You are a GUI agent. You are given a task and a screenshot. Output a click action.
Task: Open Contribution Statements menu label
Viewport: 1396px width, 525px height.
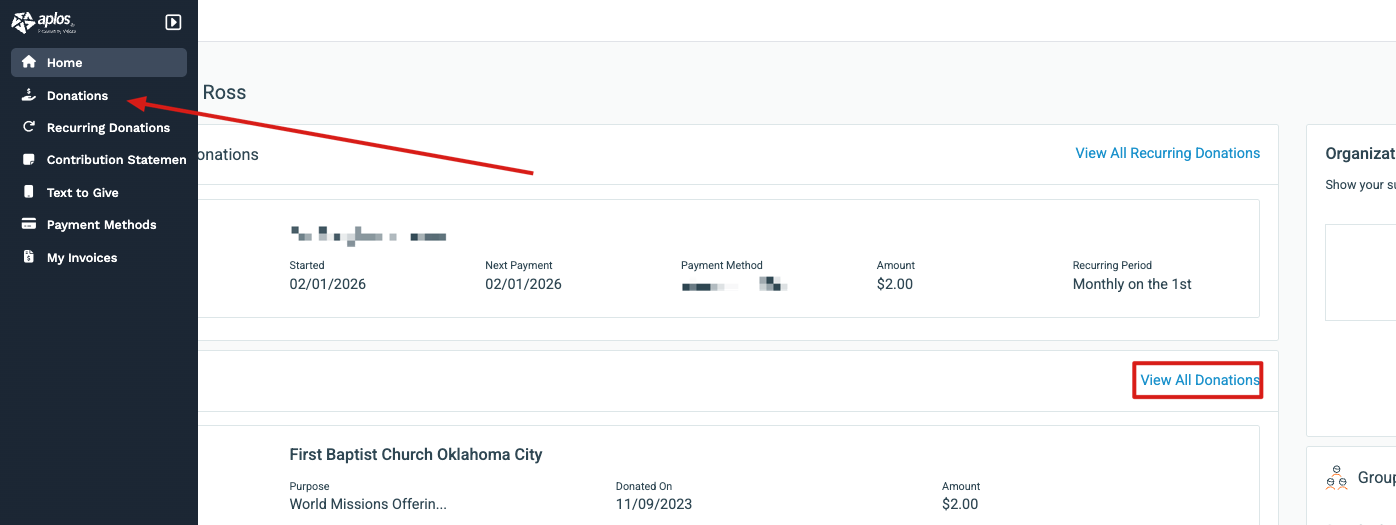click(x=116, y=160)
